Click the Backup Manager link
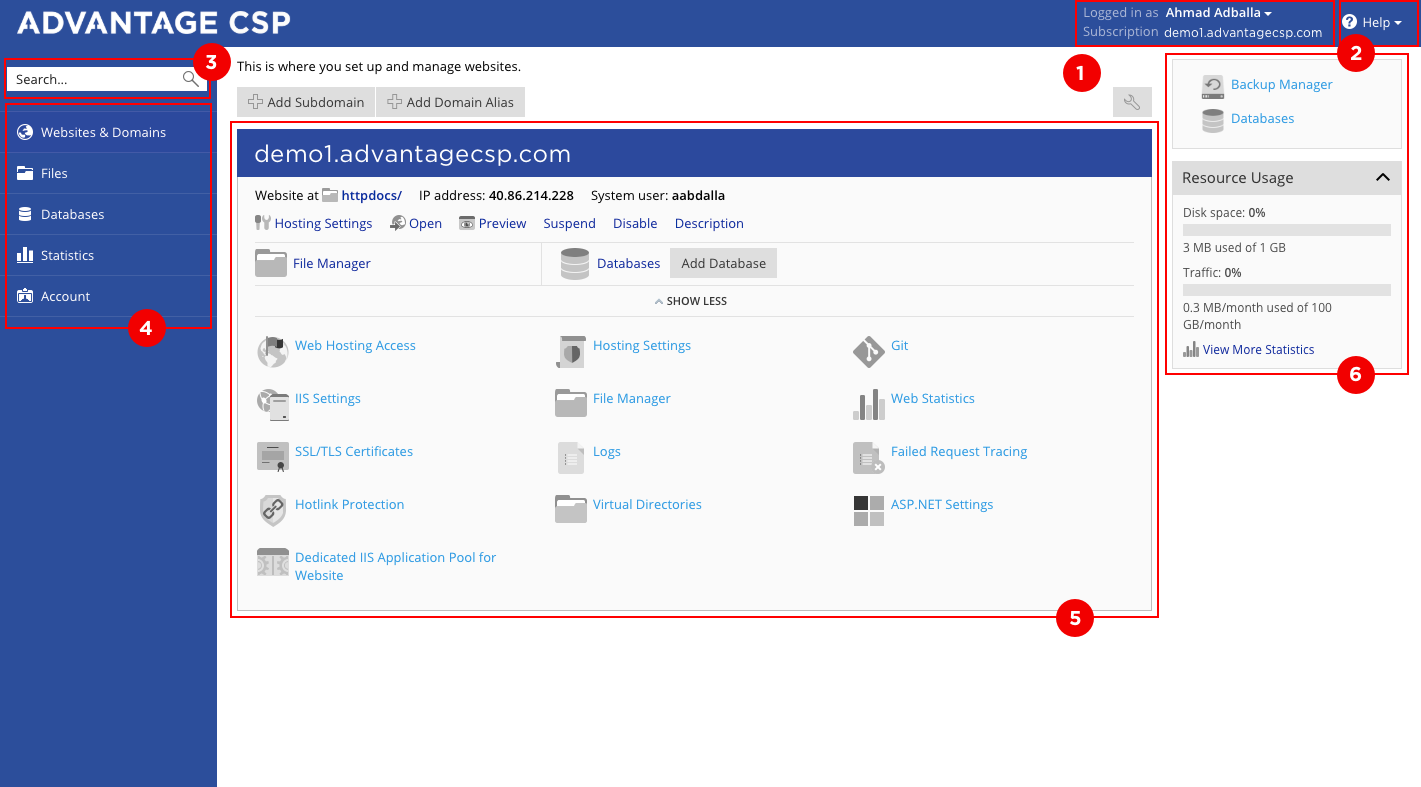Image resolution: width=1421 pixels, height=787 pixels. (1281, 84)
